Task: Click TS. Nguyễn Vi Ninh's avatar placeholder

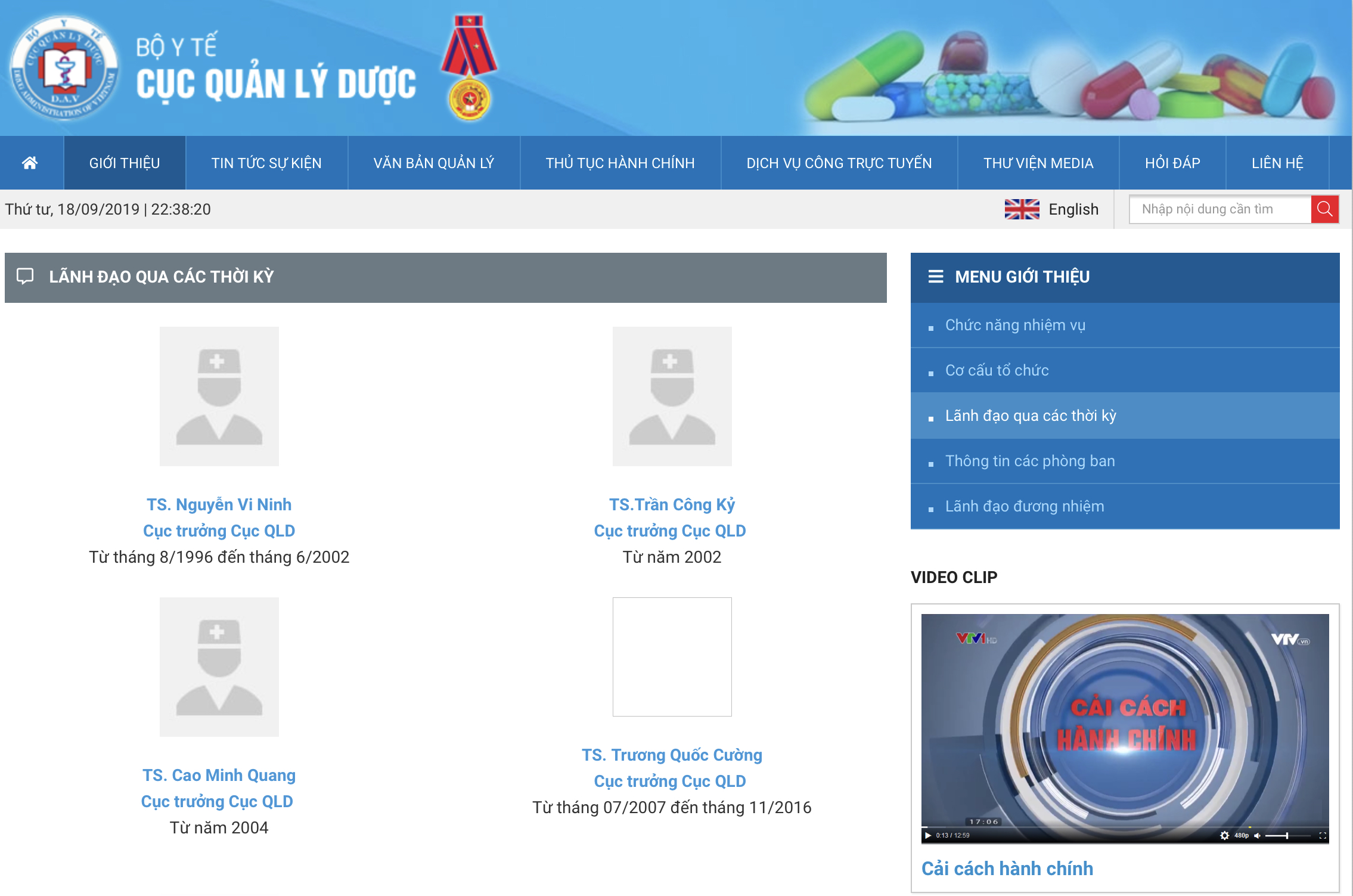Action: [219, 396]
